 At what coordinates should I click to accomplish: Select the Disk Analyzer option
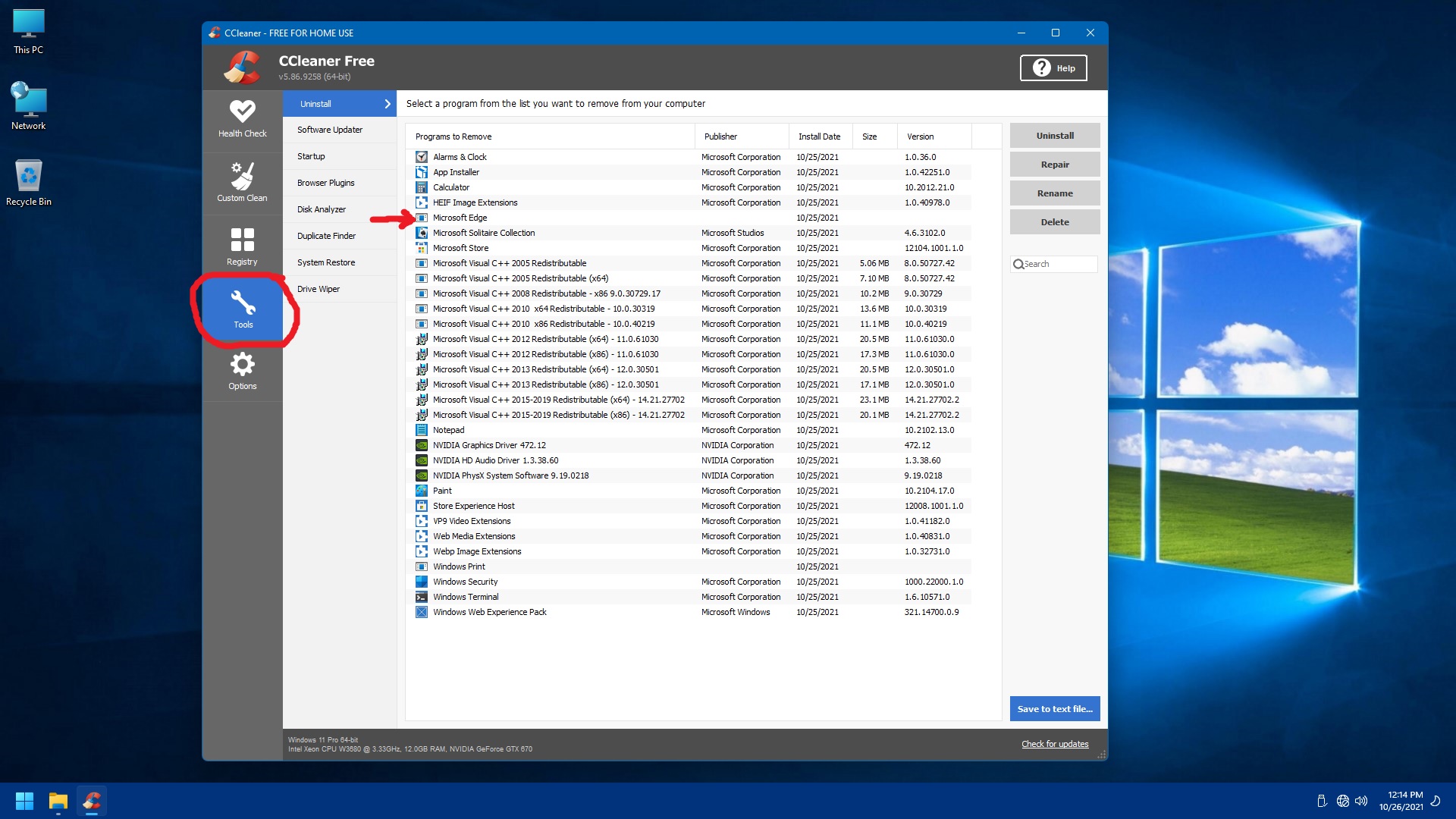pos(322,209)
